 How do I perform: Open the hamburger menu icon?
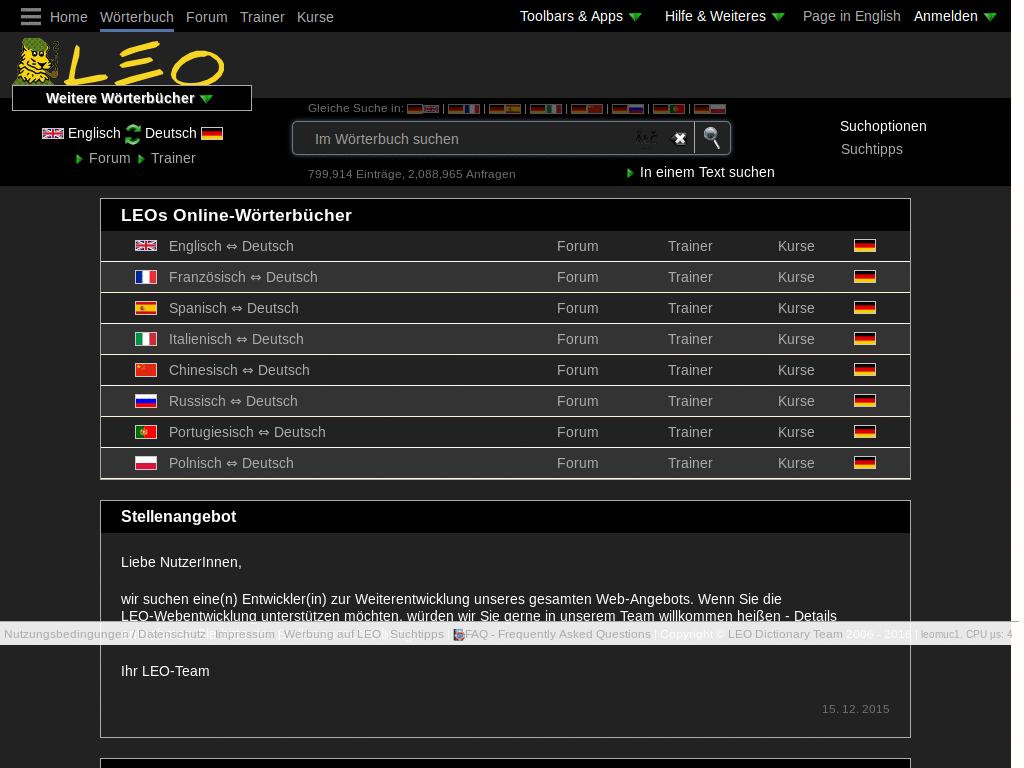pos(31,16)
